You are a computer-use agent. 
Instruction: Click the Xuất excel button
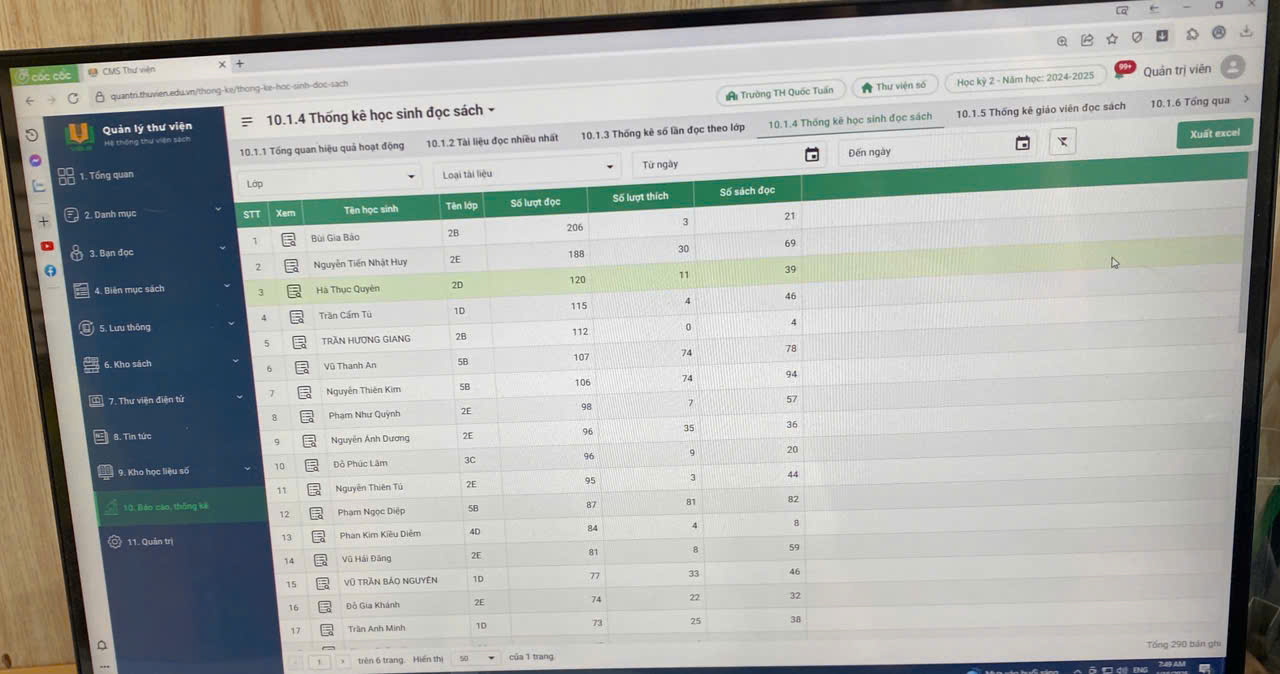pyautogui.click(x=1214, y=133)
